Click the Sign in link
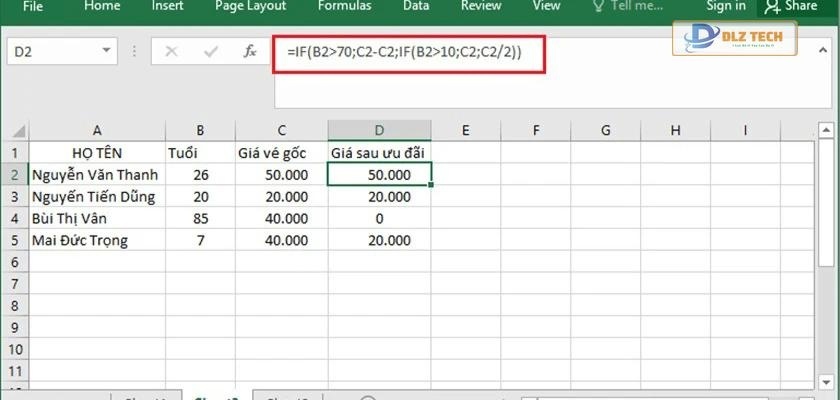 tap(725, 6)
